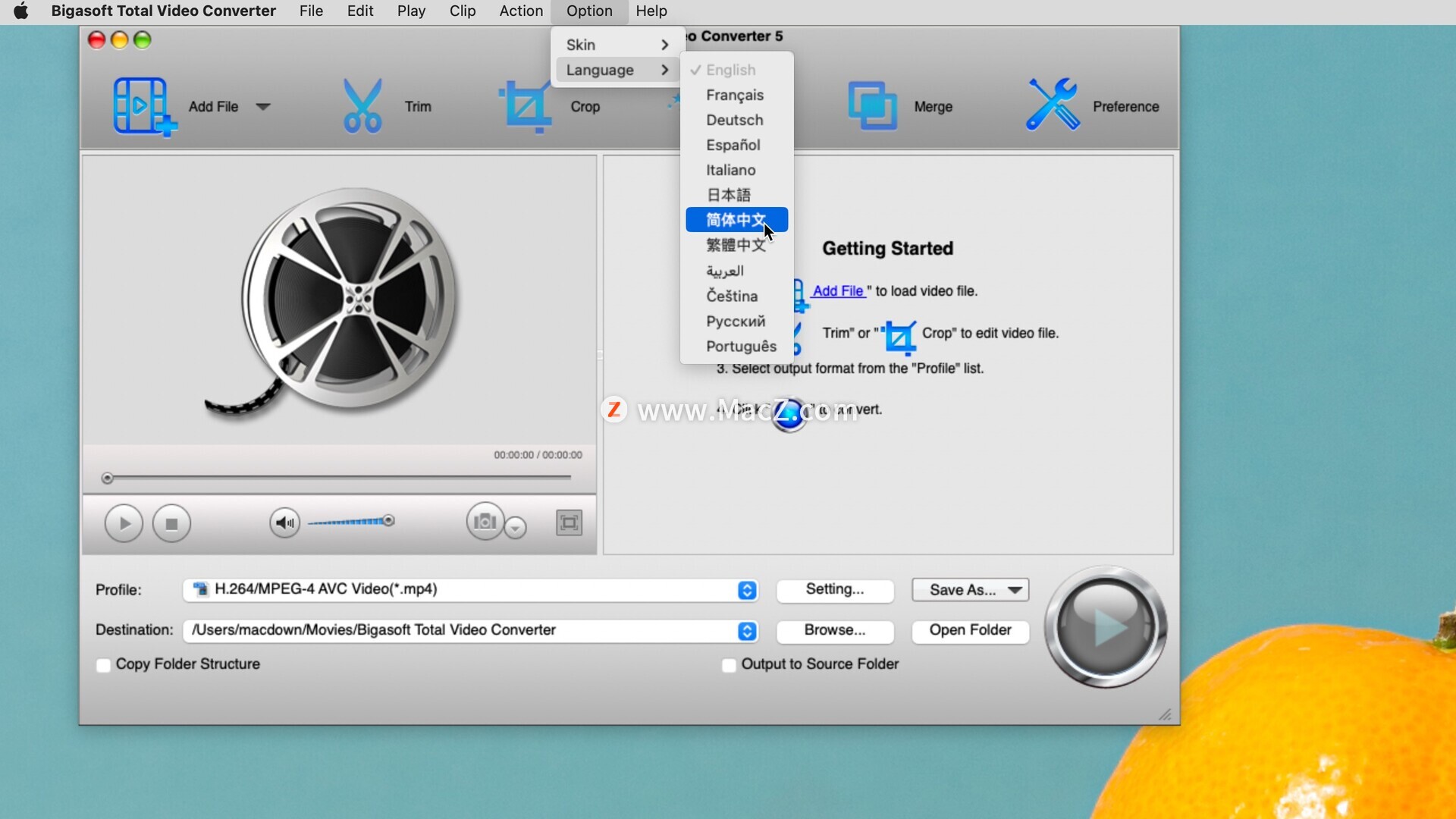The image size is (1456, 819).
Task: Select Русский language
Action: [736, 321]
